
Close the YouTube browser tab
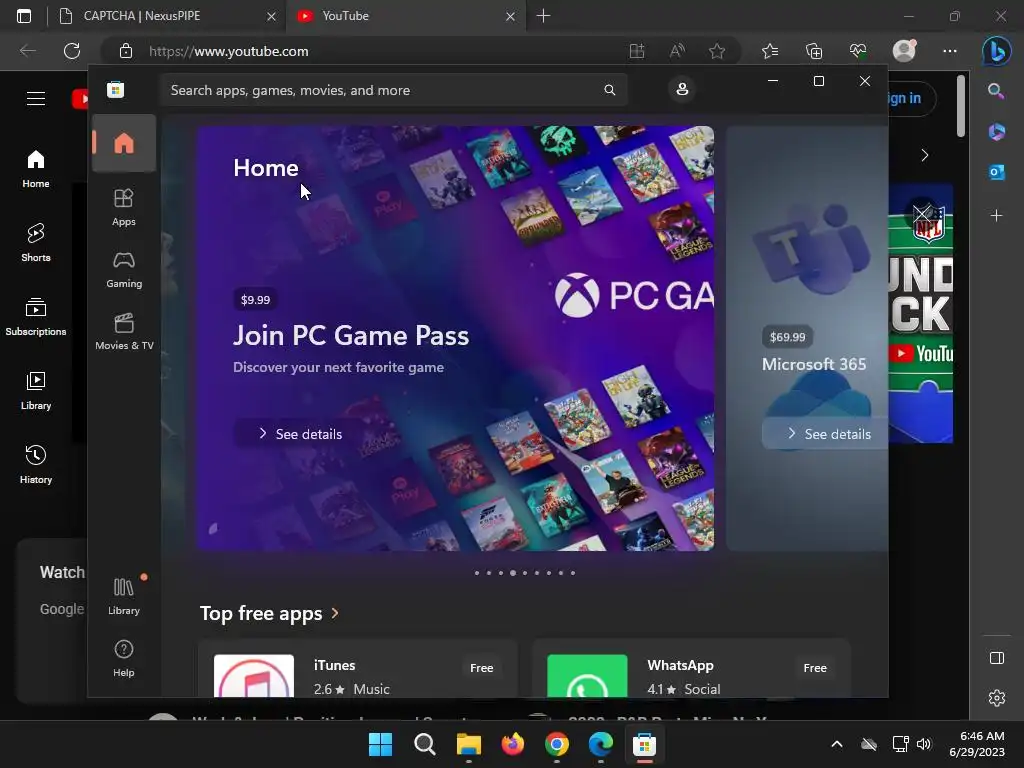pyautogui.click(x=511, y=16)
